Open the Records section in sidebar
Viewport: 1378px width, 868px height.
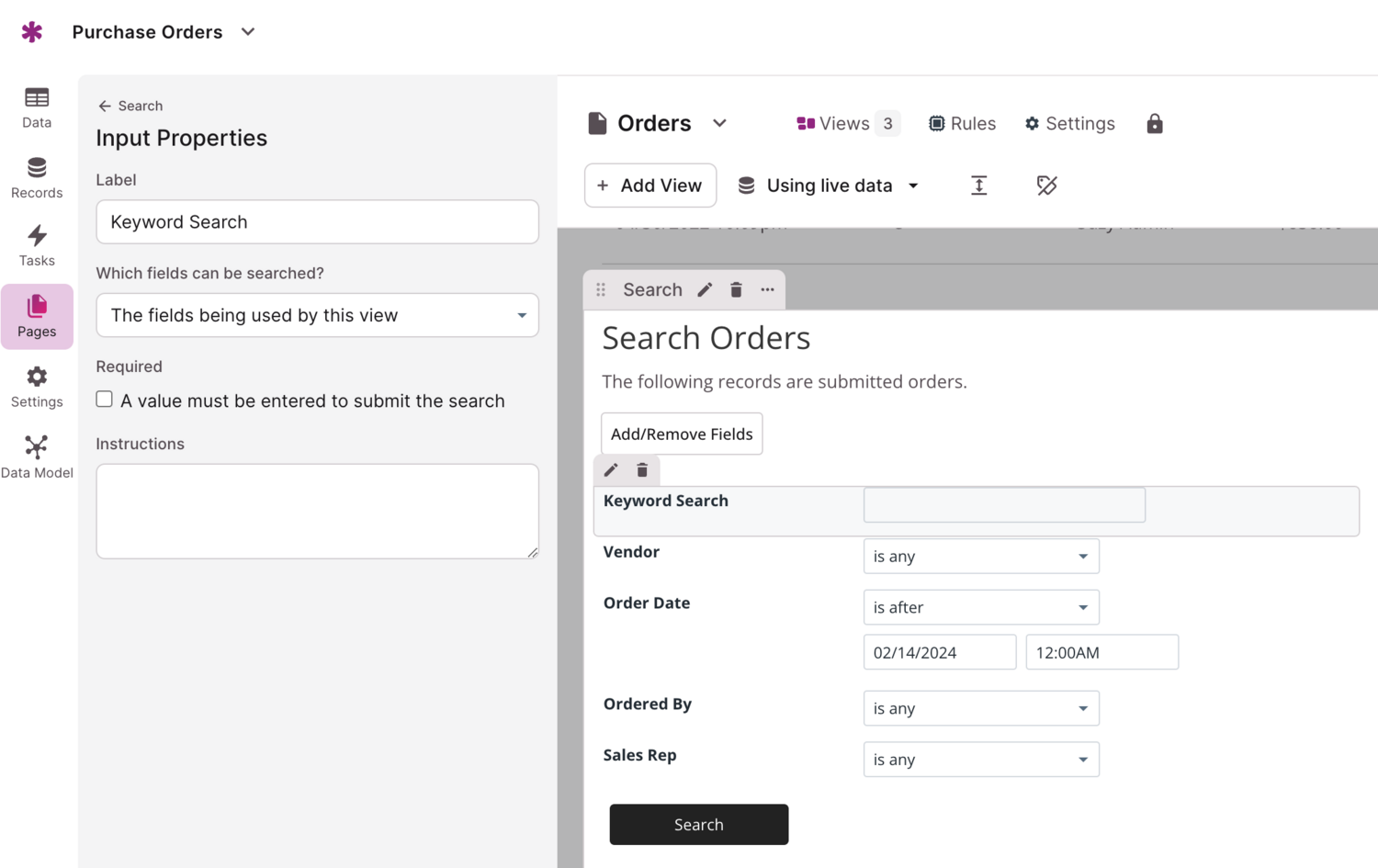click(x=37, y=178)
